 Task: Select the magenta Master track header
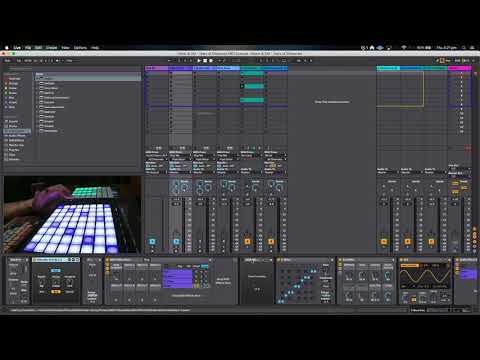460,68
